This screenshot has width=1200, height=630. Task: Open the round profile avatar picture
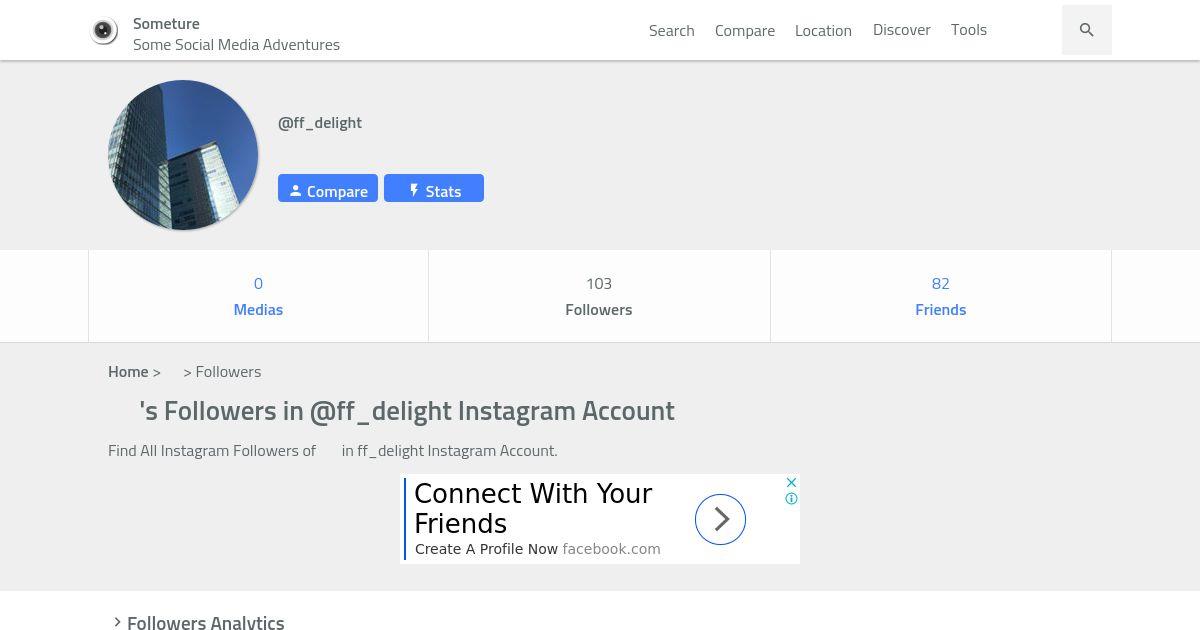click(183, 155)
